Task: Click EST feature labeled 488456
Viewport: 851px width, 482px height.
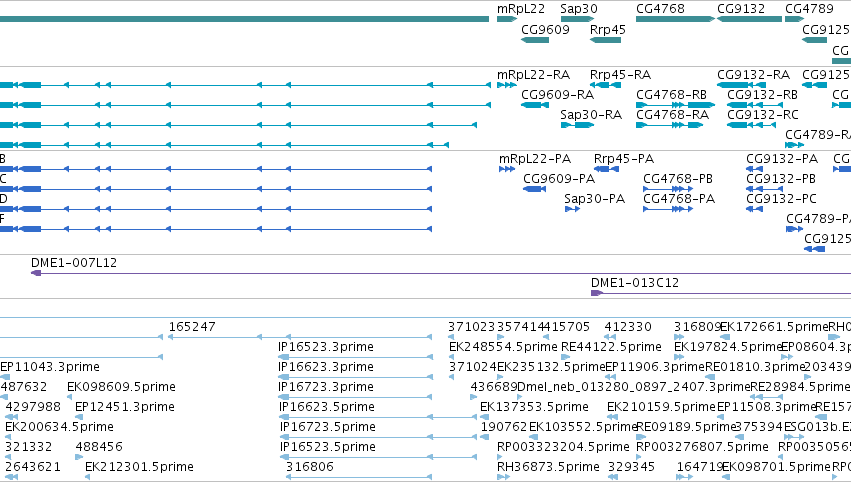Action: click(x=99, y=447)
